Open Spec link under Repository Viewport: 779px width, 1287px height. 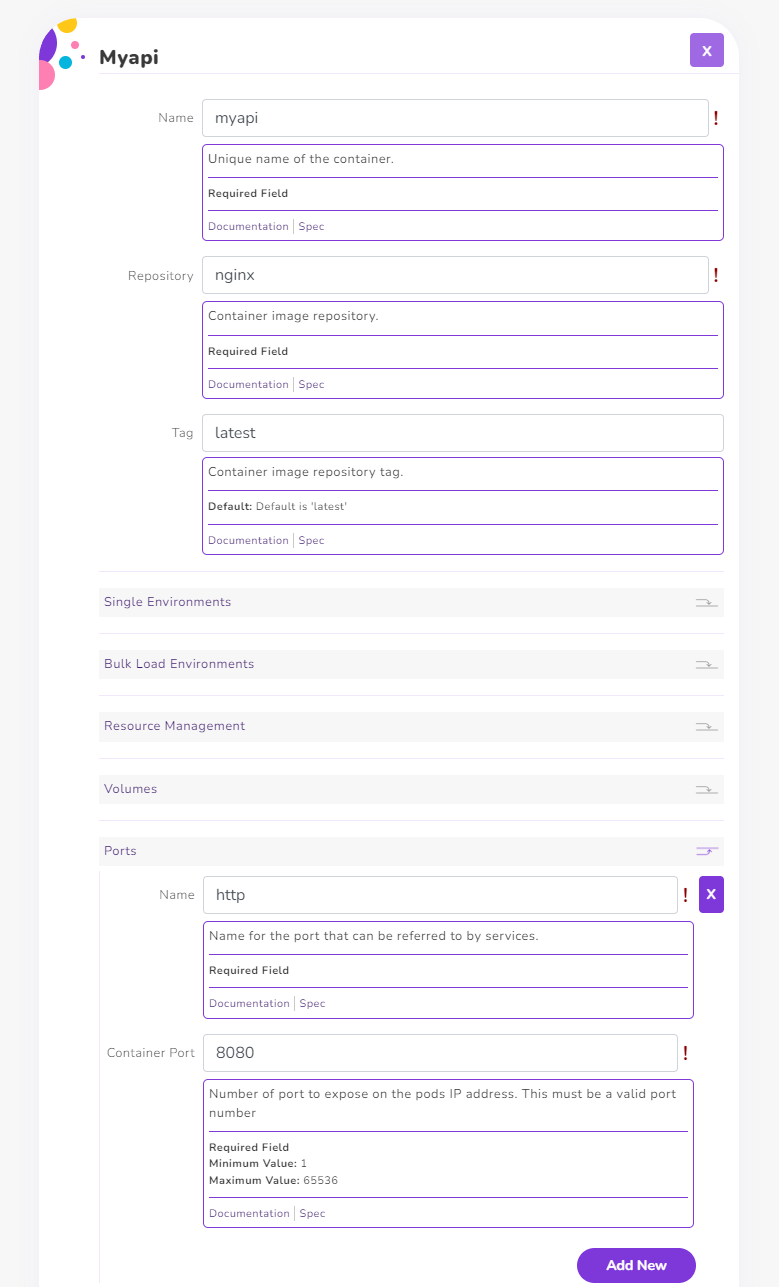click(311, 384)
